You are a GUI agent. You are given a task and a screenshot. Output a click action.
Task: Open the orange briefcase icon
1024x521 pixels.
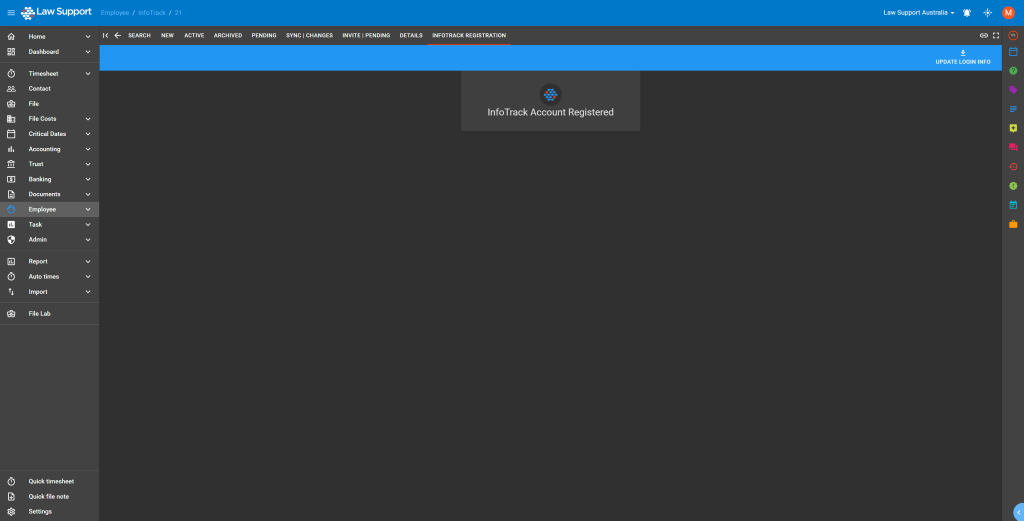(1013, 224)
